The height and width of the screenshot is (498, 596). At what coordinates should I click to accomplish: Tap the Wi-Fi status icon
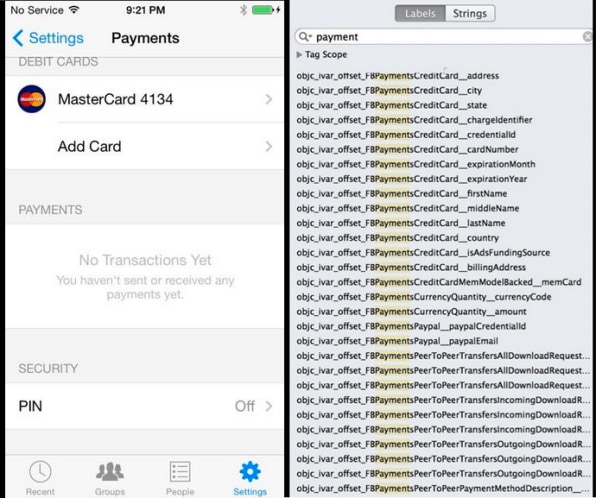pos(74,10)
